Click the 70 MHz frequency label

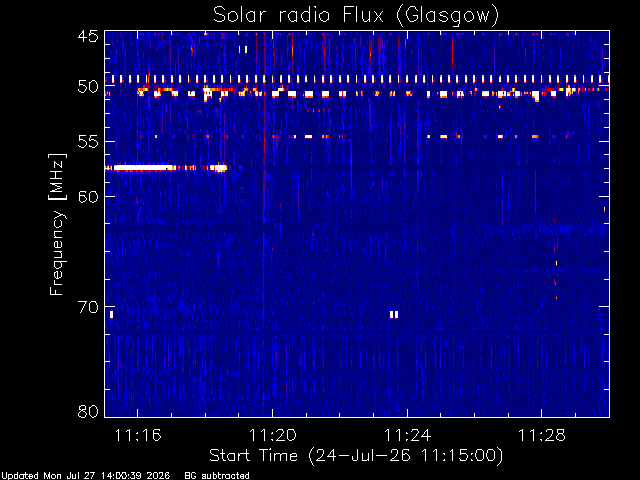[x=88, y=307]
